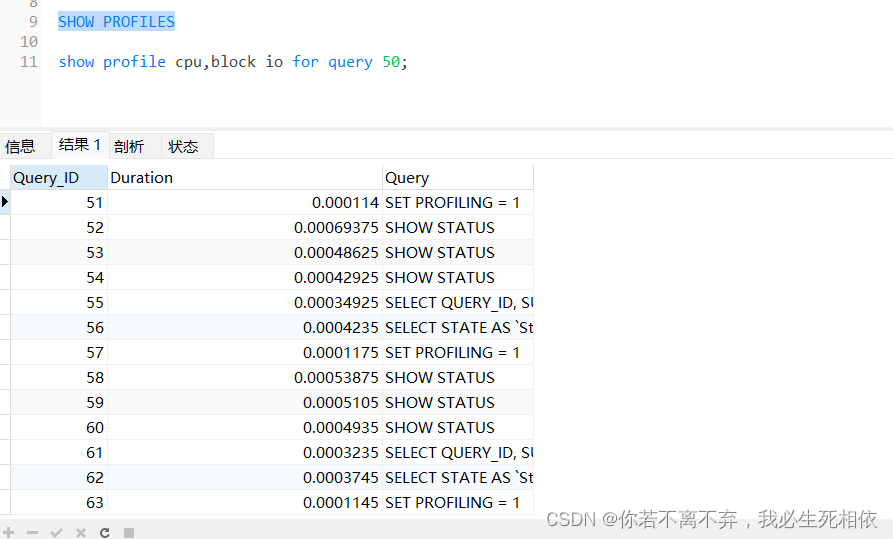Click Duration value 0.00069375
893x539 pixels.
(x=245, y=227)
